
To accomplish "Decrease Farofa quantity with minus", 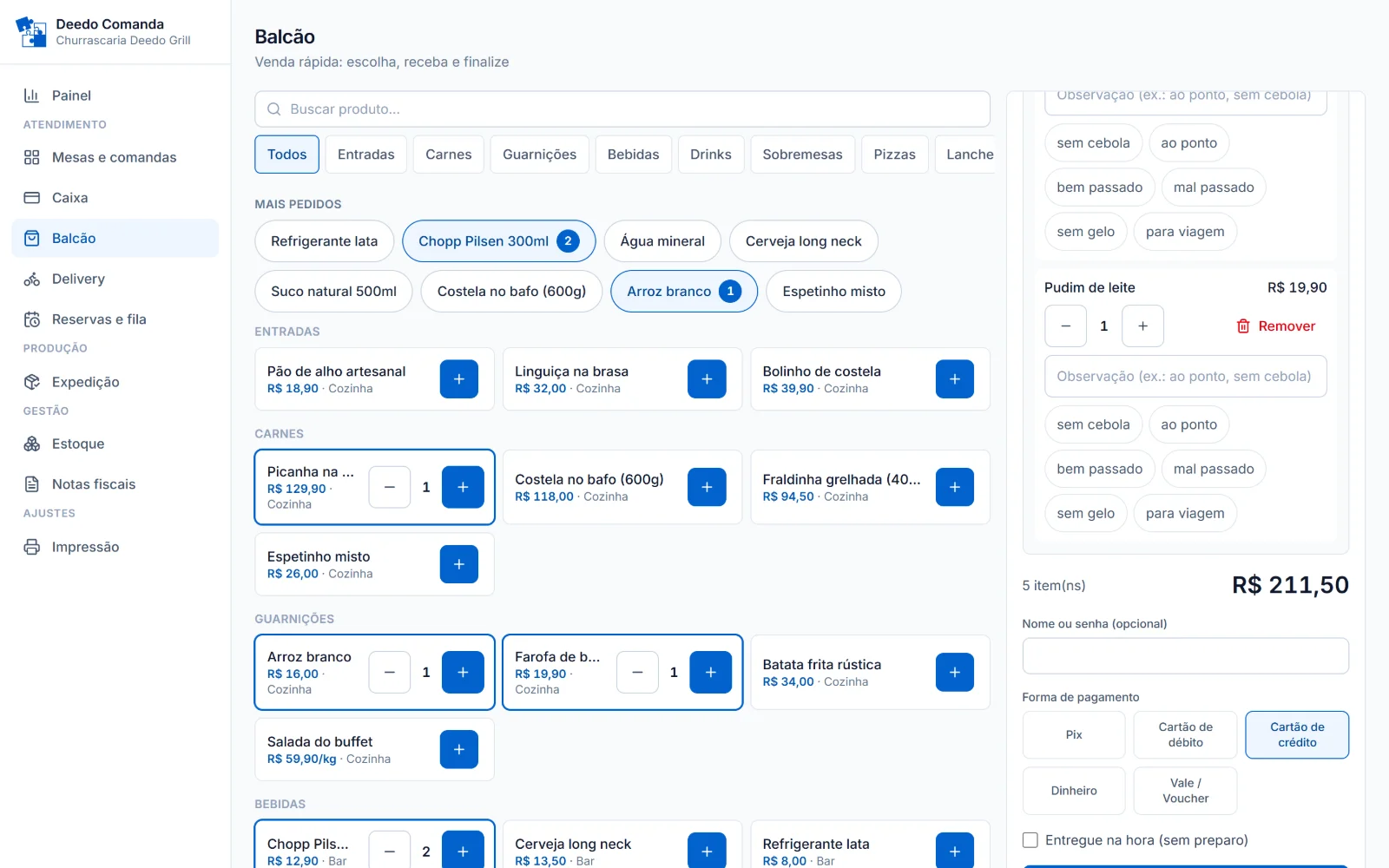I will coord(638,673).
